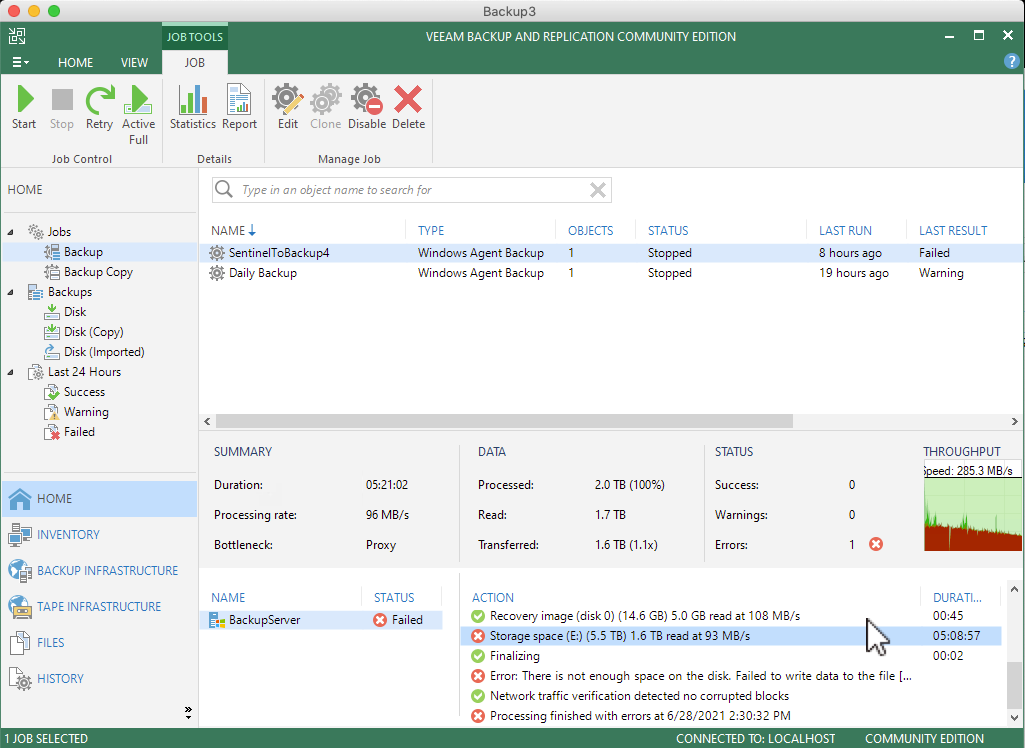Collapse the Backups tree node
Image resolution: width=1025 pixels, height=748 pixels.
pyautogui.click(x=10, y=292)
